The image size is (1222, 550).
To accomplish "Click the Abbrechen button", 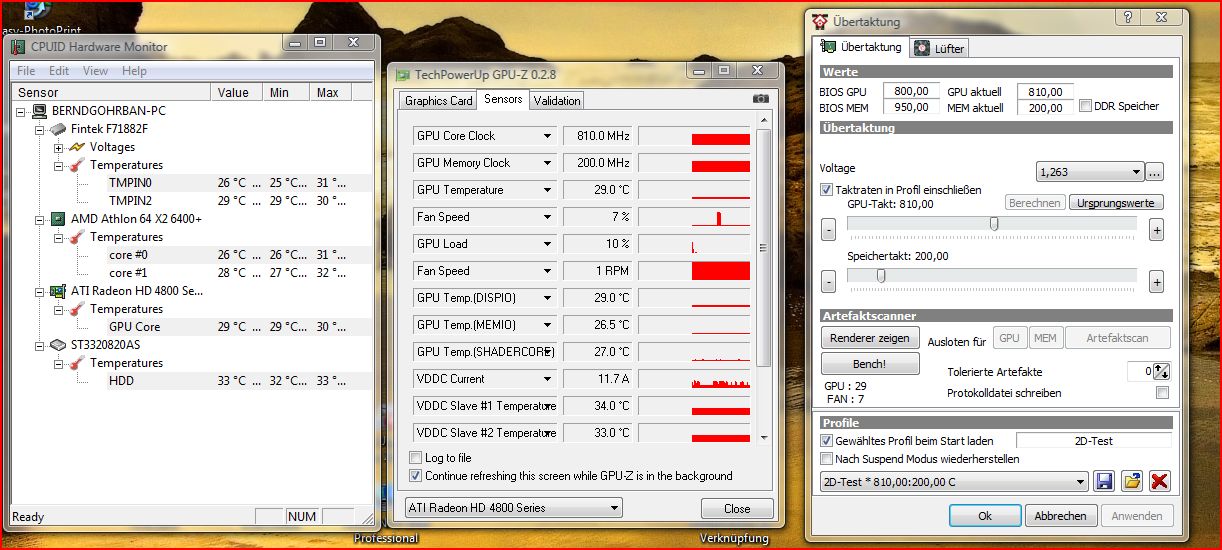I will [1060, 516].
